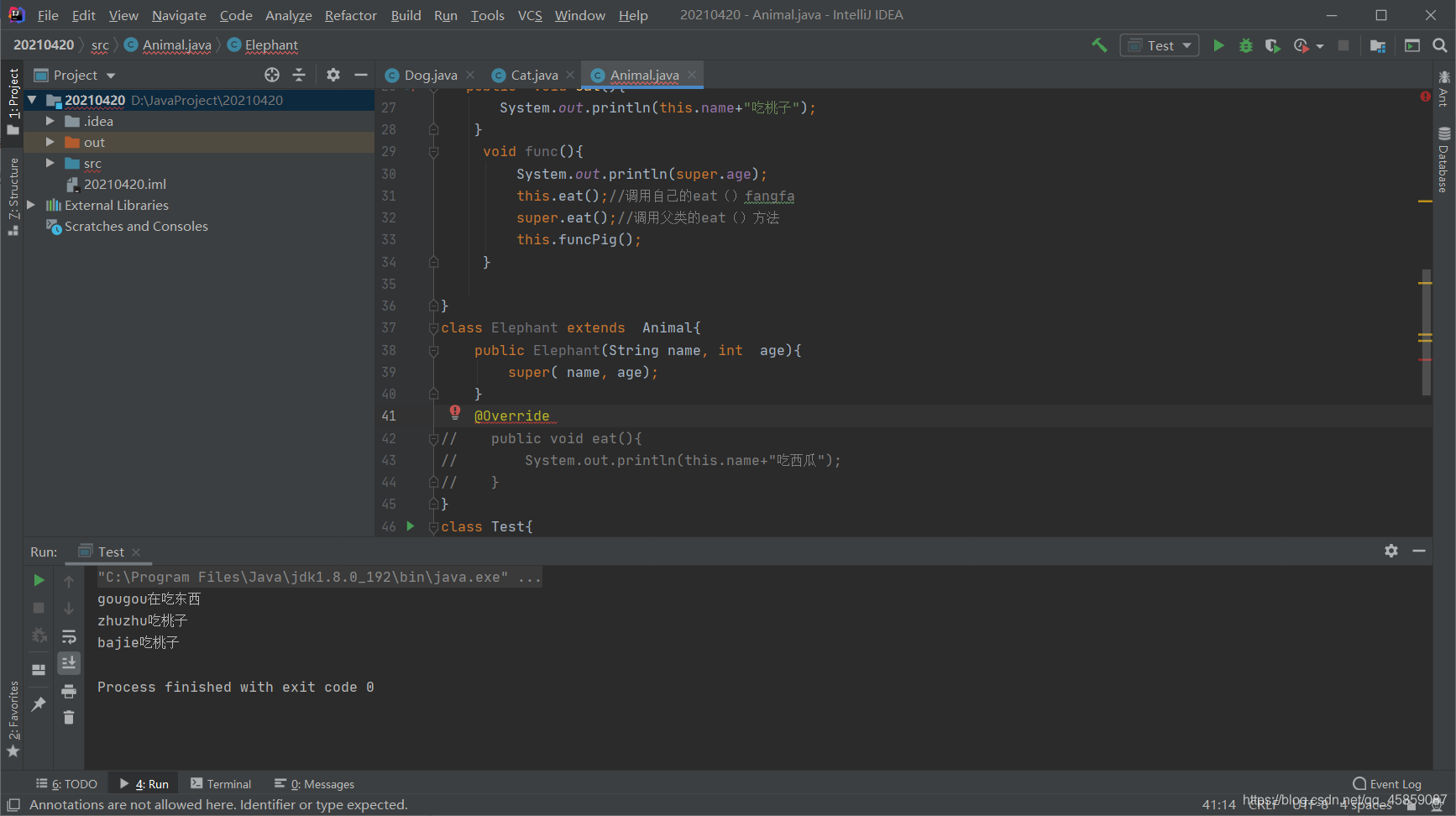Click yellow warning stripe marker near line 31
Image resolution: width=1456 pixels, height=816 pixels.
click(x=1425, y=201)
